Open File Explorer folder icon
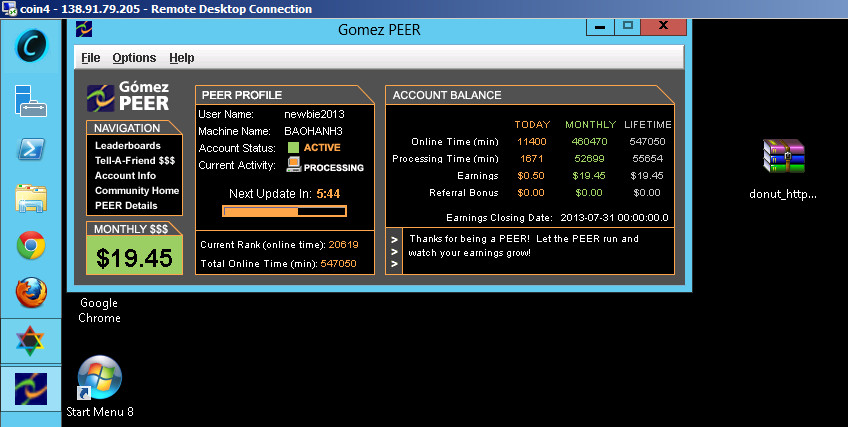 click(31, 198)
